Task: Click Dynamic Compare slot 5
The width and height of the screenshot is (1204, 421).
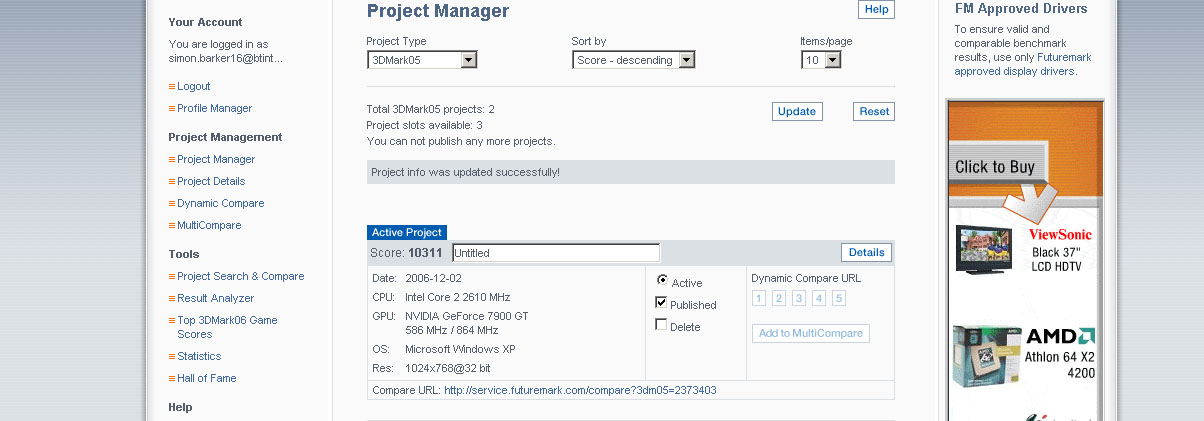Action: tap(839, 298)
